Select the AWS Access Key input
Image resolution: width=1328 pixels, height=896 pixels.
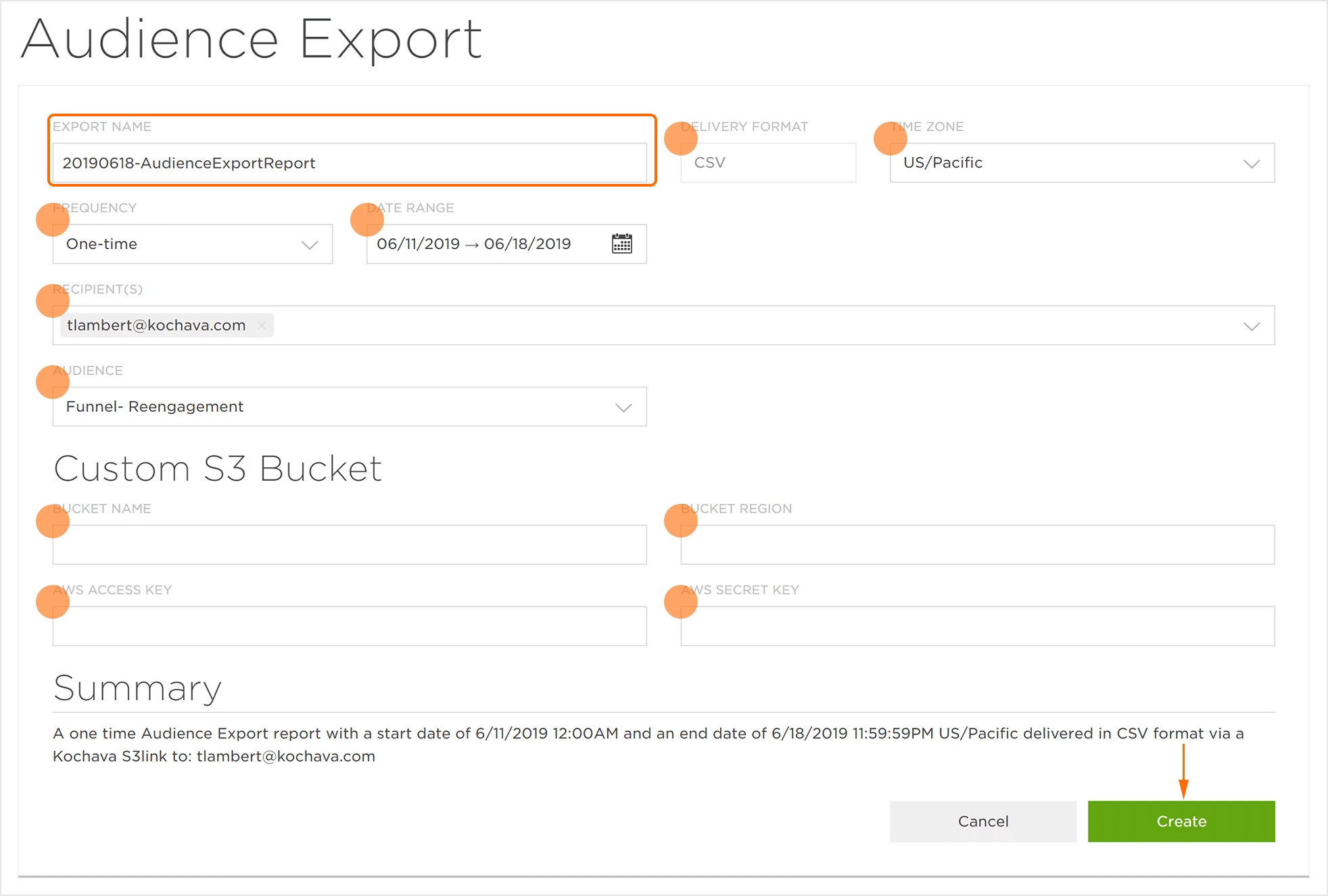(x=349, y=626)
